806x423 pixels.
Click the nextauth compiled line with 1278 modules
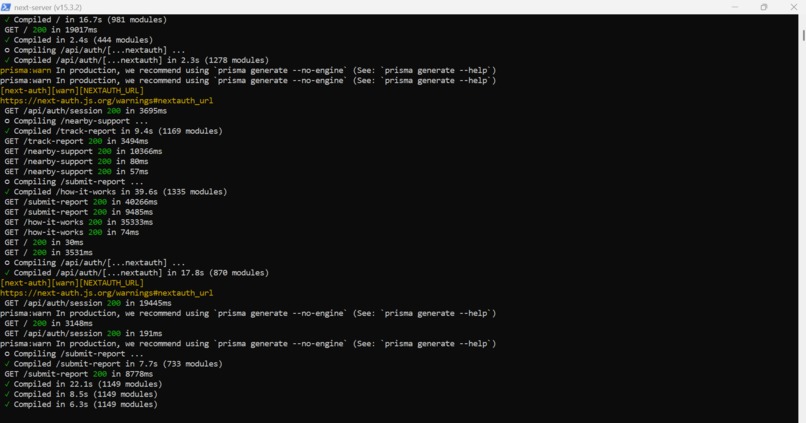137,60
